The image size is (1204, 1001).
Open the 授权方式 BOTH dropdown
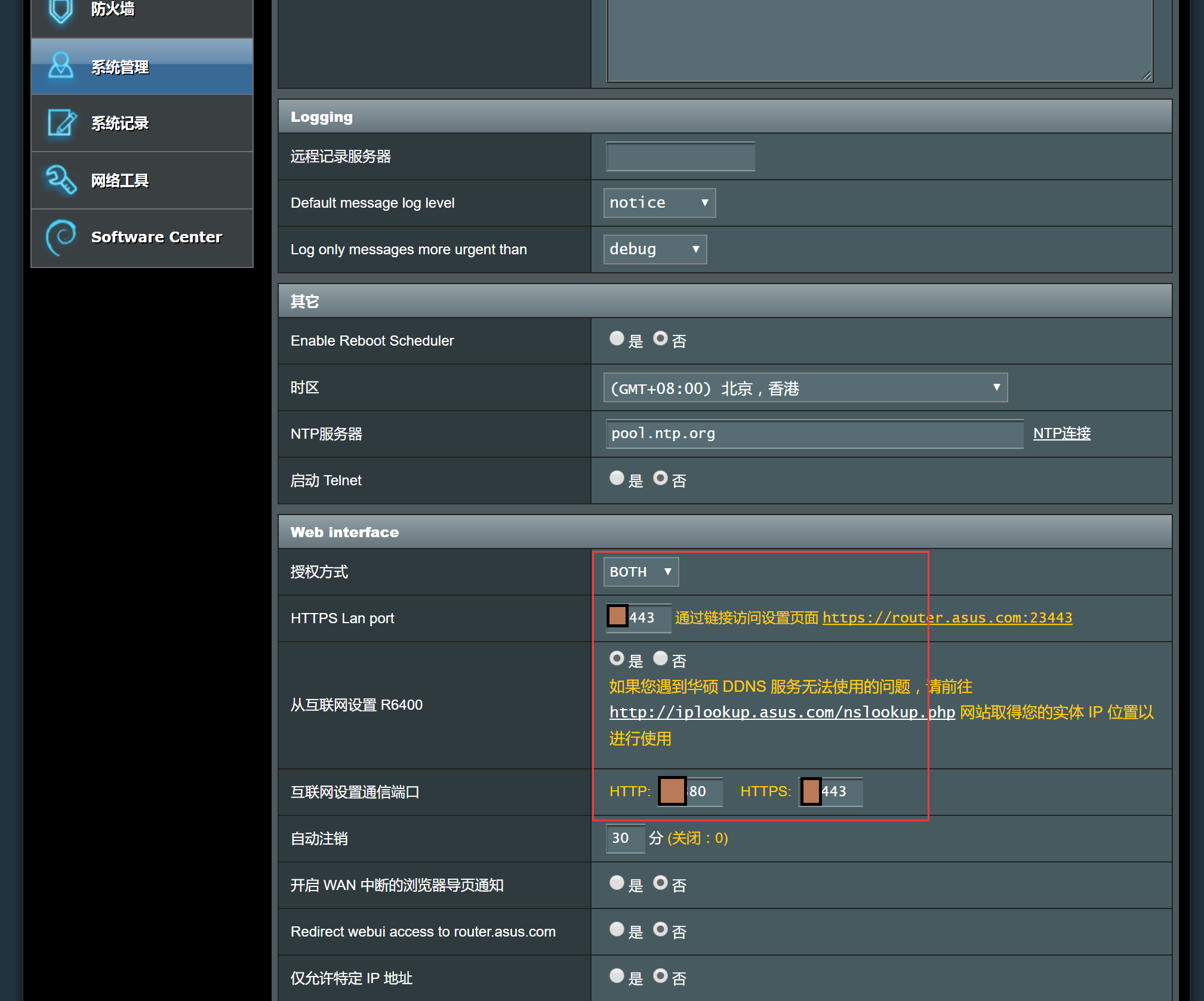click(641, 572)
